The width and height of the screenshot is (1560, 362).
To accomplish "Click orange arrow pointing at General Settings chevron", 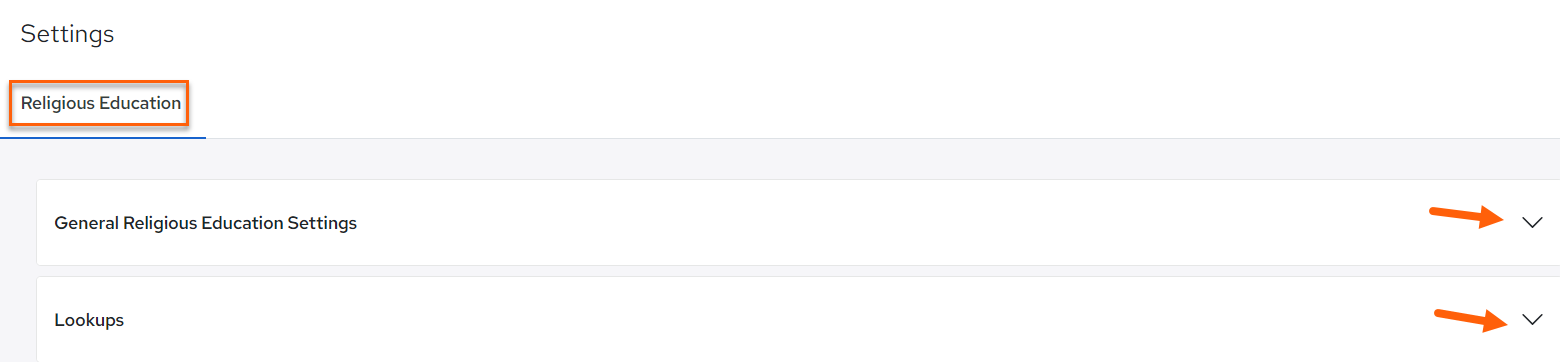I will (x=1468, y=215).
